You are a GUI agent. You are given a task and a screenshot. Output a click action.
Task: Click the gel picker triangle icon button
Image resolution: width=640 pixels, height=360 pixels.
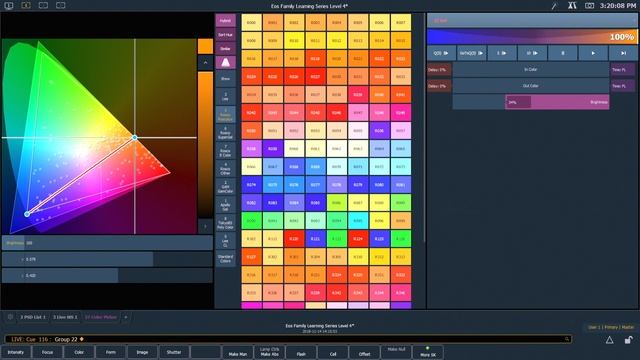pyautogui.click(x=225, y=62)
